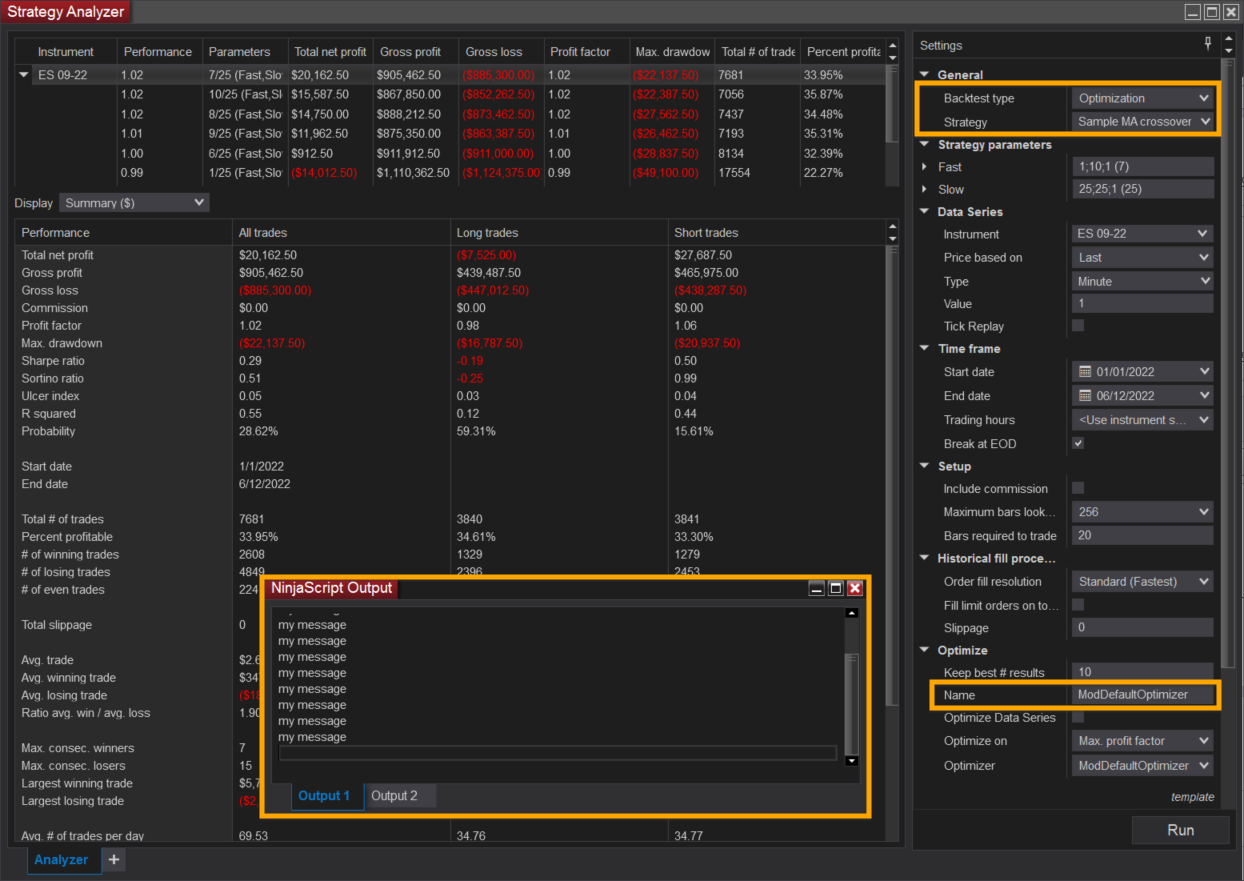Enable the Tick Replay checkbox

[1078, 326]
